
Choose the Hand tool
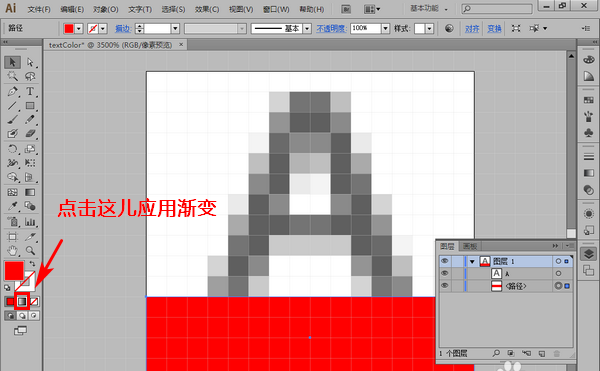click(x=12, y=251)
